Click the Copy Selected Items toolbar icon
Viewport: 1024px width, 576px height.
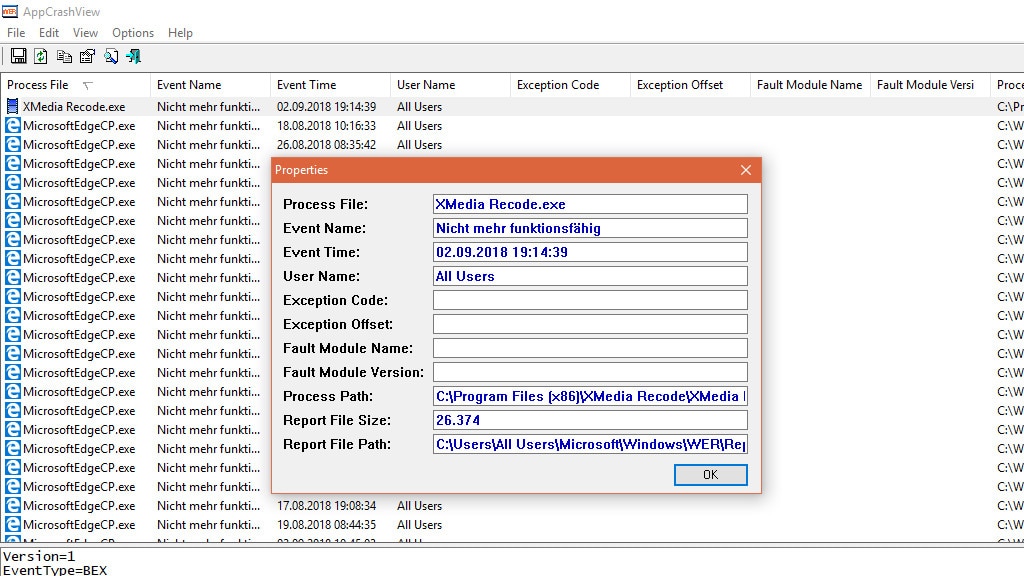click(x=63, y=56)
